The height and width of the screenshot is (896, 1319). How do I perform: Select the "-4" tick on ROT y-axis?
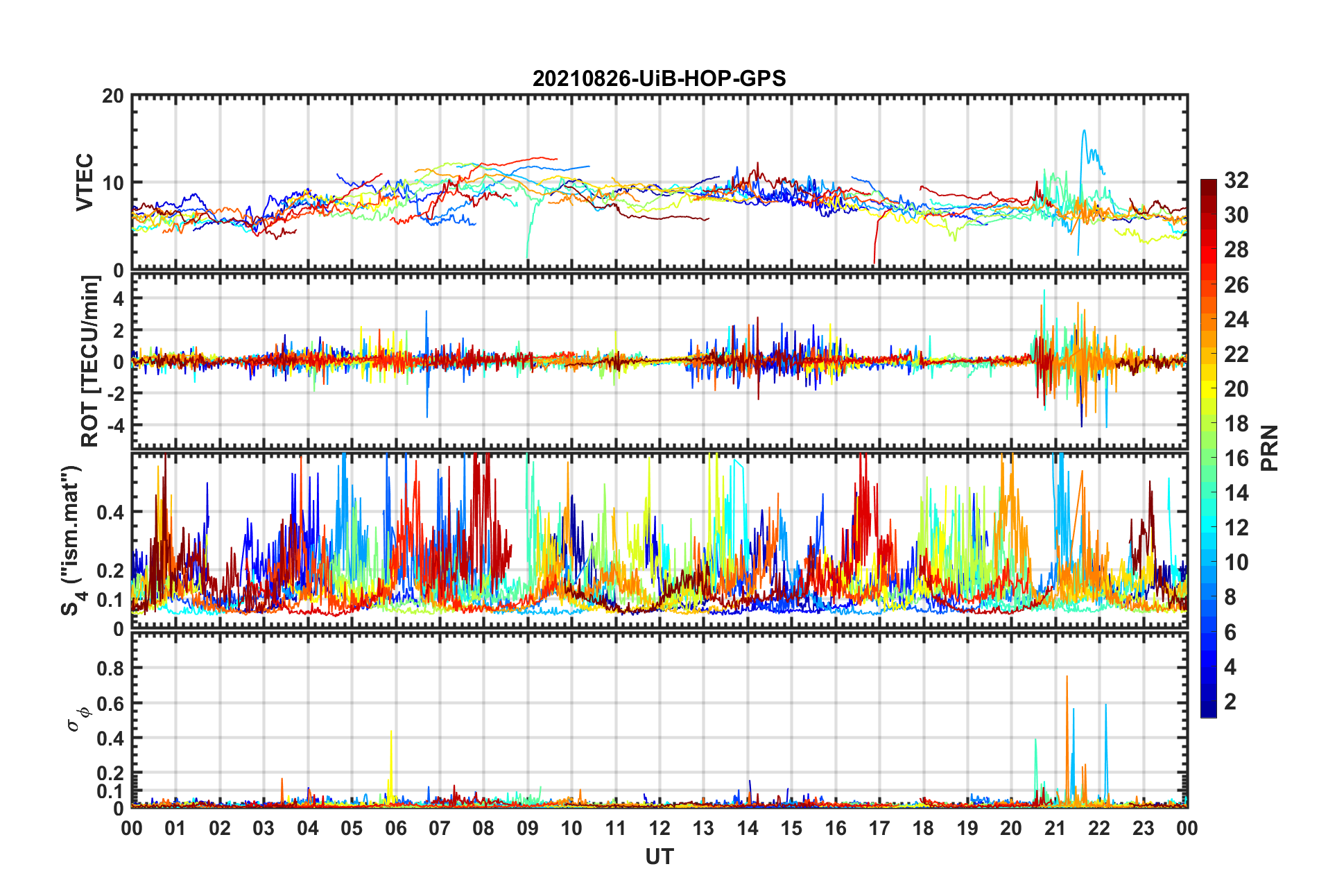[114, 424]
